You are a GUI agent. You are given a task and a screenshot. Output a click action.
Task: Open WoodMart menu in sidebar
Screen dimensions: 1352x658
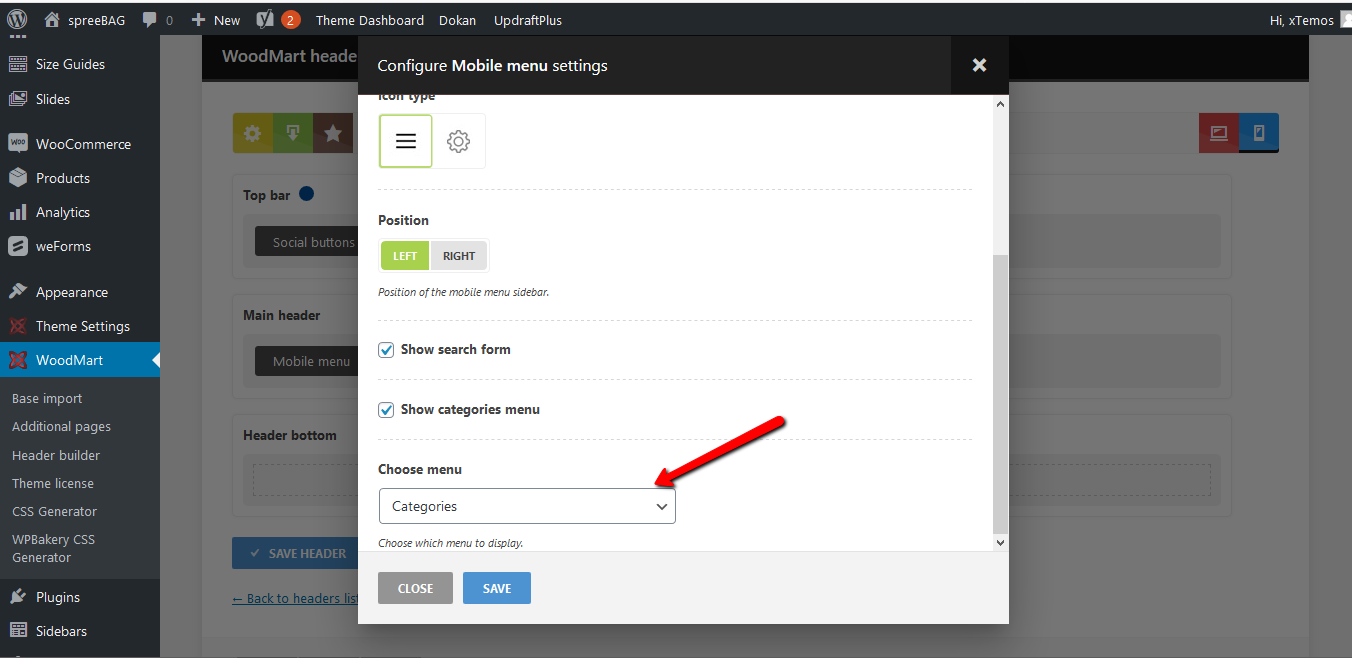pos(80,360)
